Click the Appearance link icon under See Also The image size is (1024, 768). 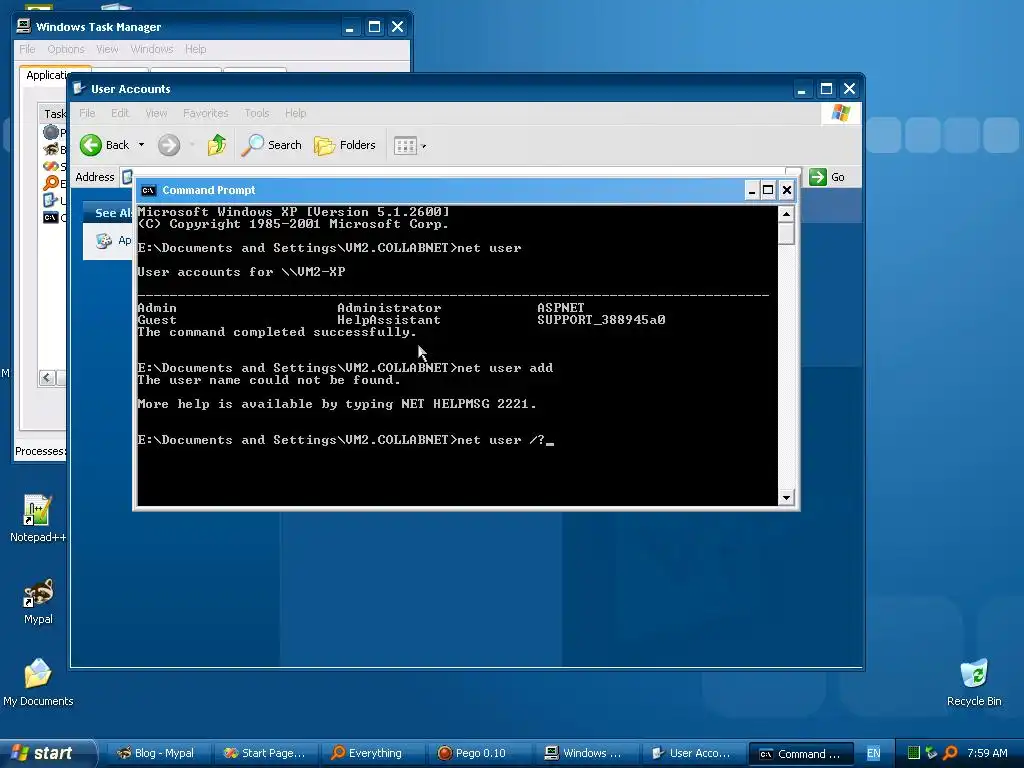pyautogui.click(x=104, y=241)
